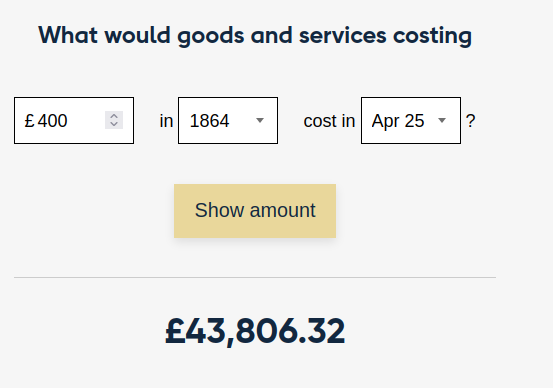Click the £ symbol inside the amount field
This screenshot has height=389, width=553.
[29, 121]
